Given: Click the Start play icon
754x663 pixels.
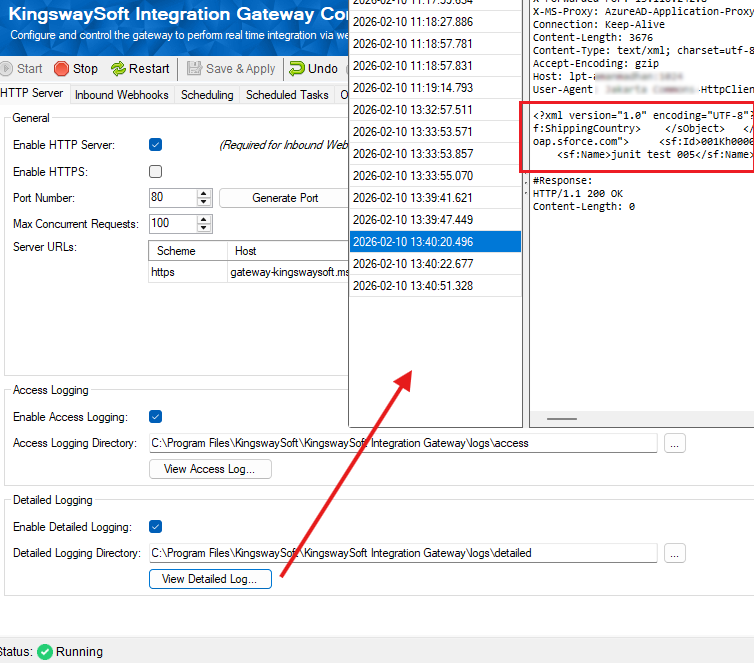Looking at the screenshot, I should point(7,69).
